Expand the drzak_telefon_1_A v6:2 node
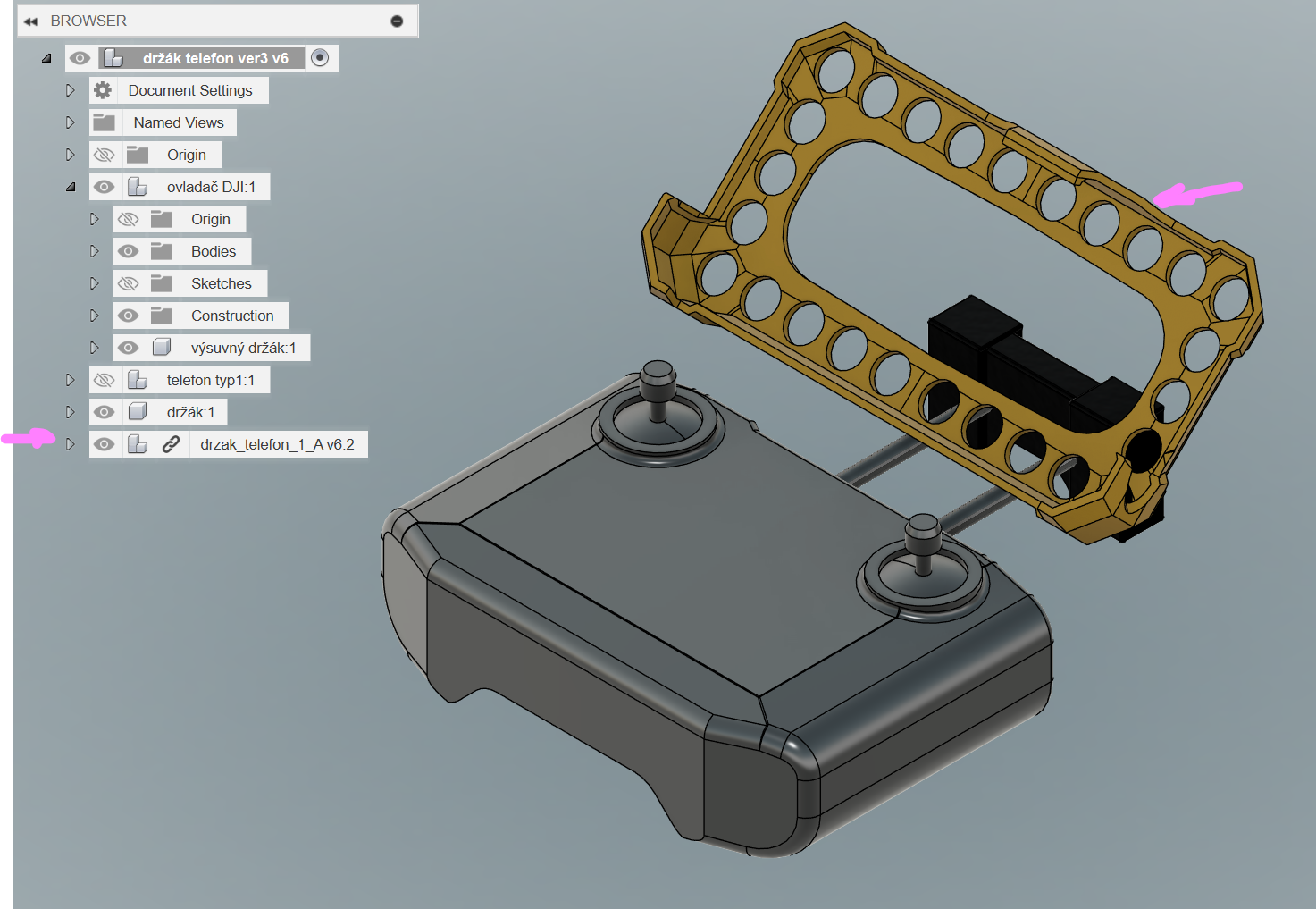 point(71,444)
